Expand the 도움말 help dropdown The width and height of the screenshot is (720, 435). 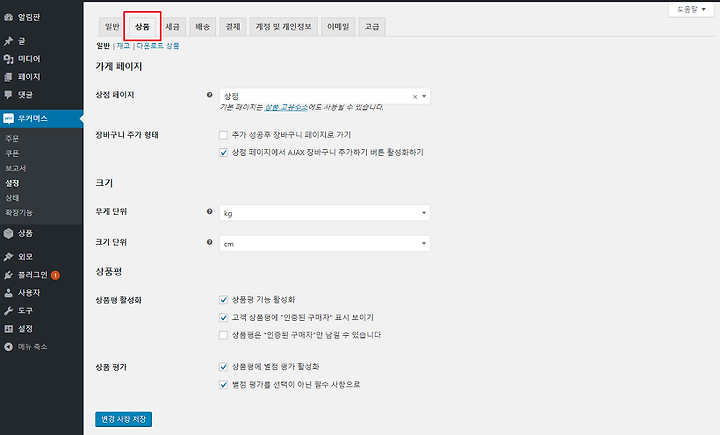[x=691, y=9]
